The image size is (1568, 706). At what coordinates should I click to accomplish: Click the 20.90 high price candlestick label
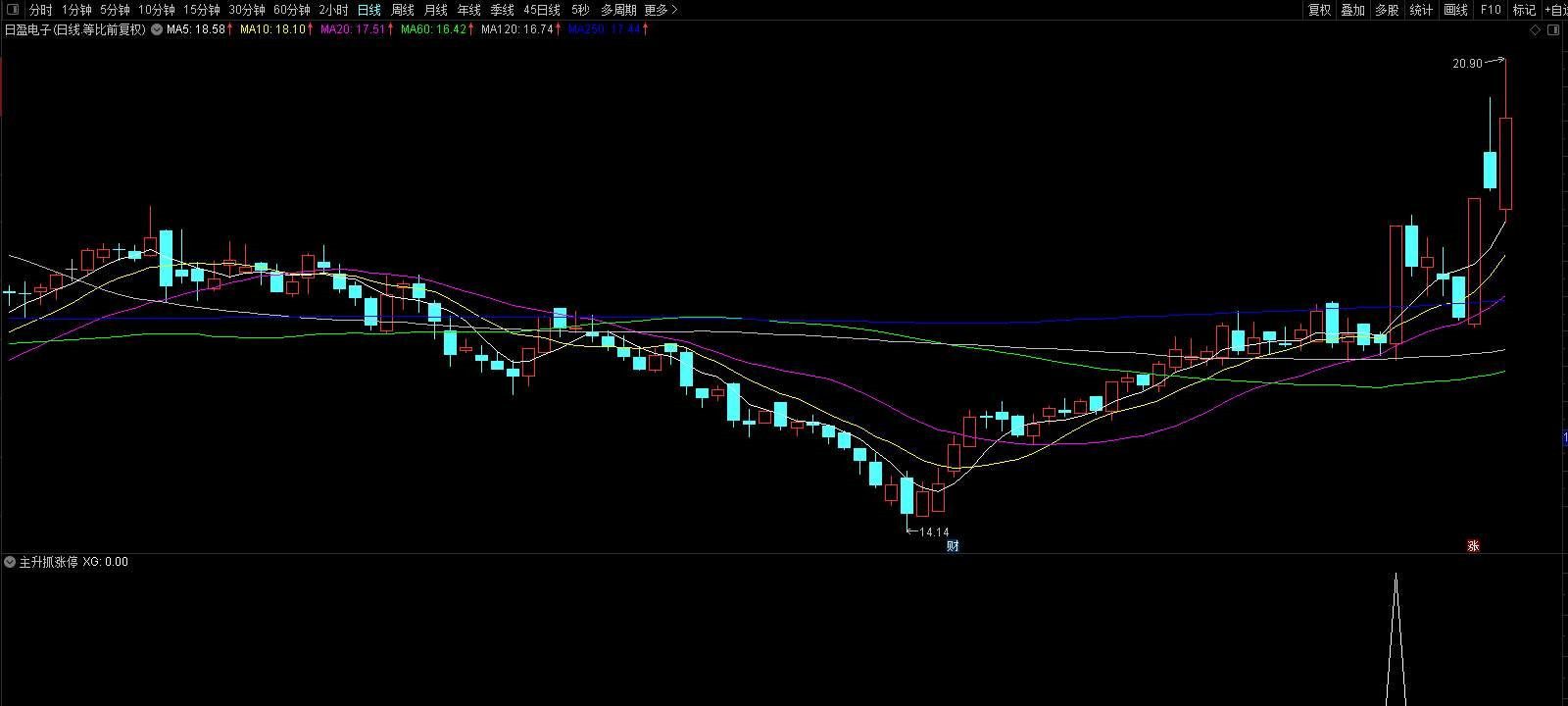(1467, 64)
